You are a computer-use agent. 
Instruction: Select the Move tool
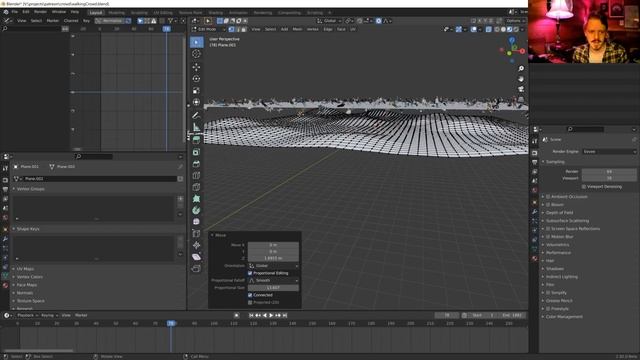click(x=196, y=67)
